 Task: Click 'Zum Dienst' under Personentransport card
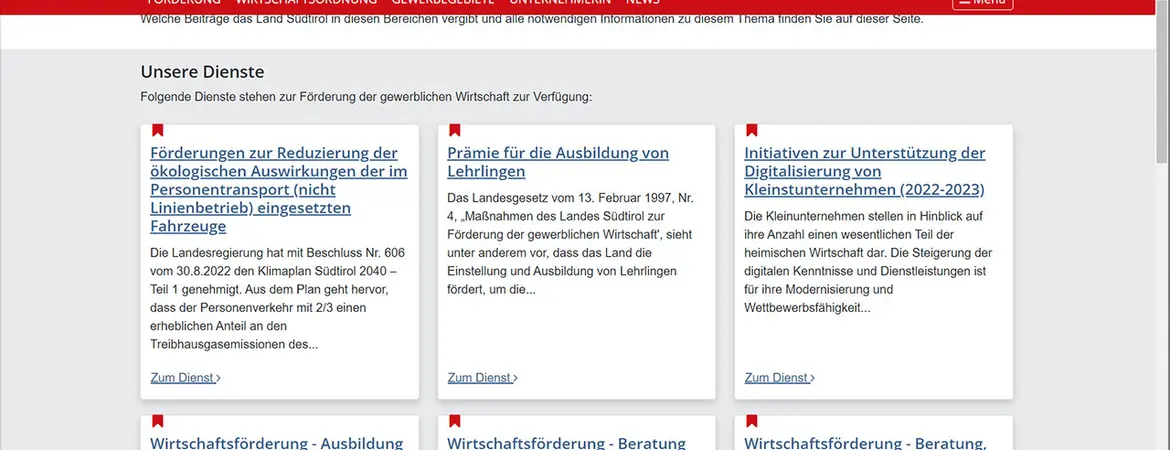(x=185, y=378)
